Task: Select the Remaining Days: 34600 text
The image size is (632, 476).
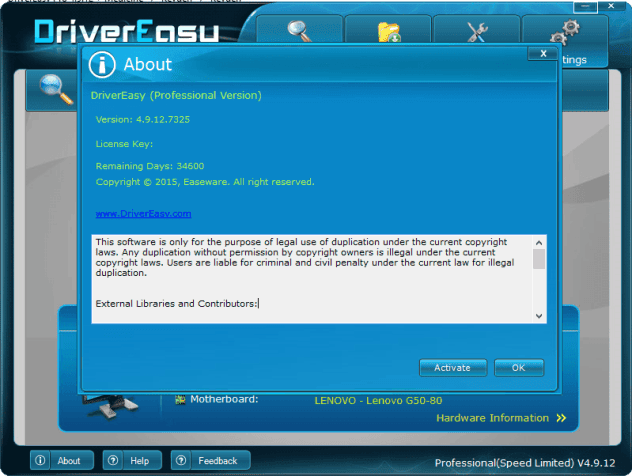Action: tap(150, 166)
